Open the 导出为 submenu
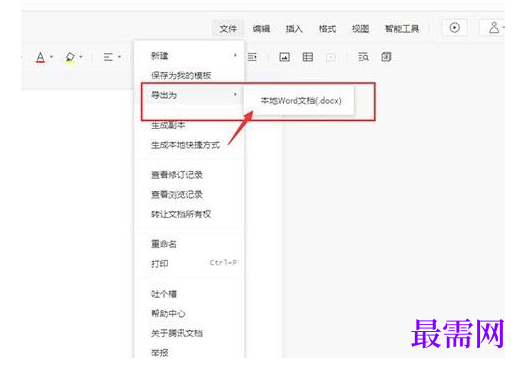The image size is (523, 365). tap(189, 95)
